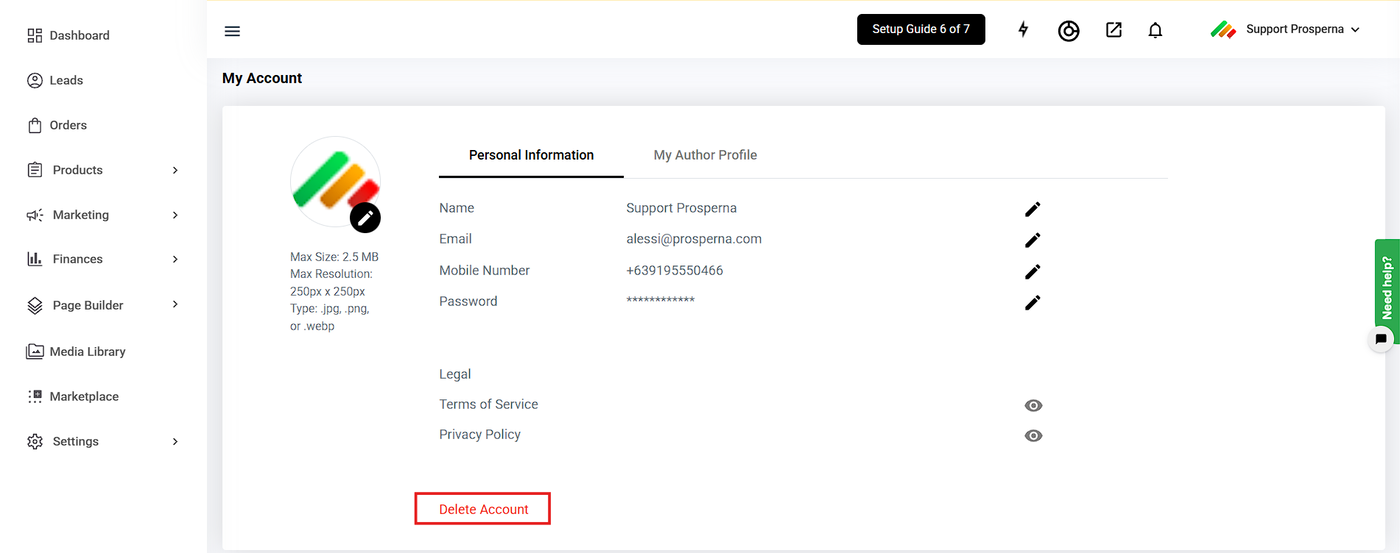The width and height of the screenshot is (1400, 553).
Task: Click the lightning bolt quick actions icon
Action: (x=1023, y=30)
